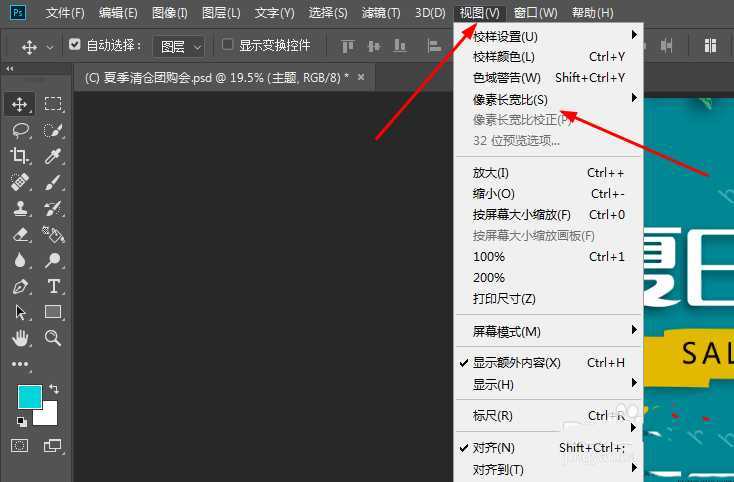734x482 pixels.
Task: Swap foreground and background colors icon
Action: click(54, 388)
